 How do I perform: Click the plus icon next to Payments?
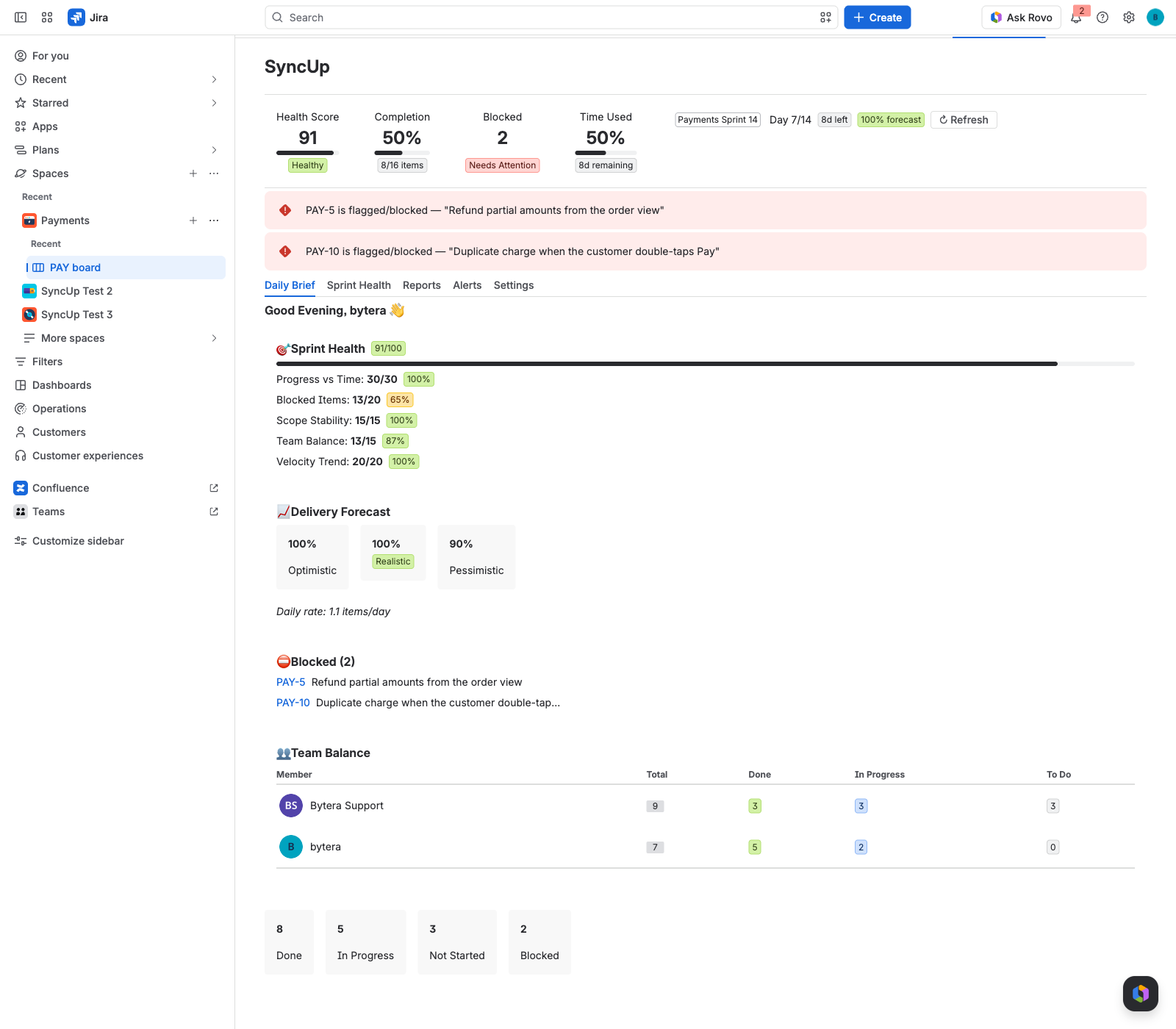click(193, 220)
